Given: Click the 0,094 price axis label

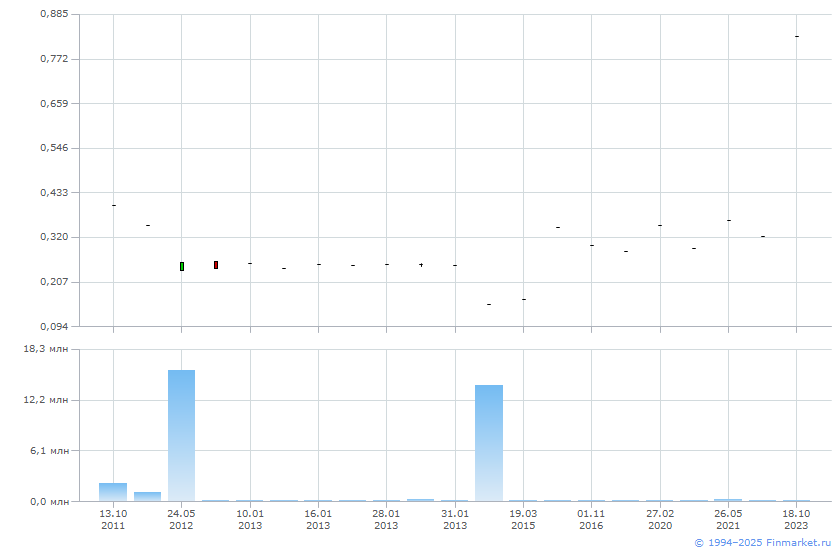Looking at the screenshot, I should click(54, 326).
